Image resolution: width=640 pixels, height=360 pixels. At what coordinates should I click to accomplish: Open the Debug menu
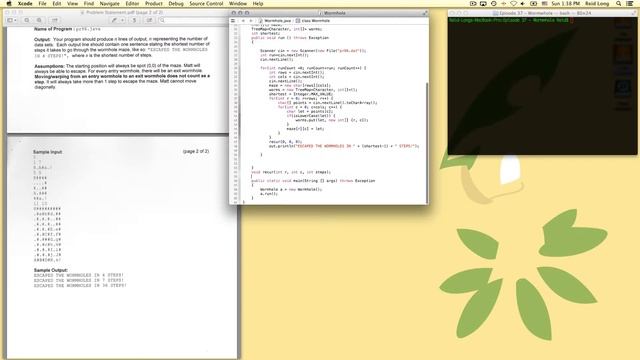click(x=176, y=3)
